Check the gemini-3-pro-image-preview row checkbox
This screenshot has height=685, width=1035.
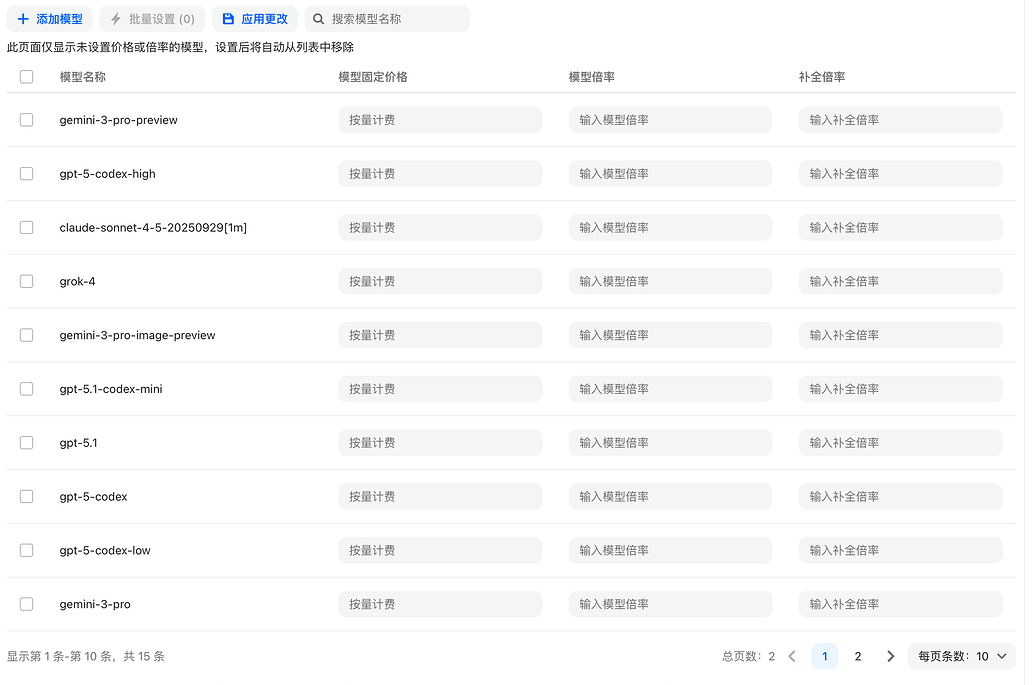[x=26, y=335]
